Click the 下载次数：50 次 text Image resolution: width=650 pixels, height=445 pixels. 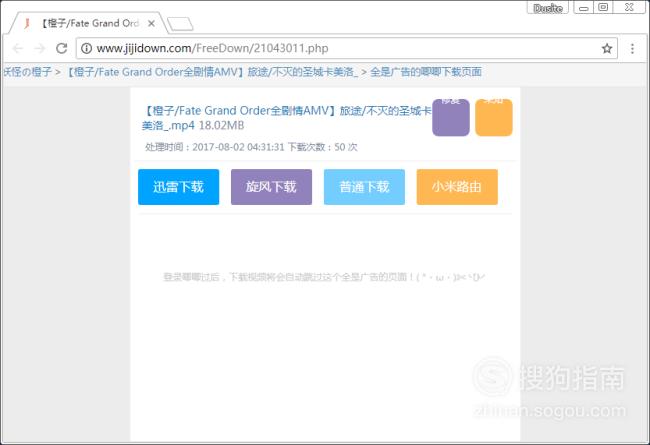tap(323, 147)
